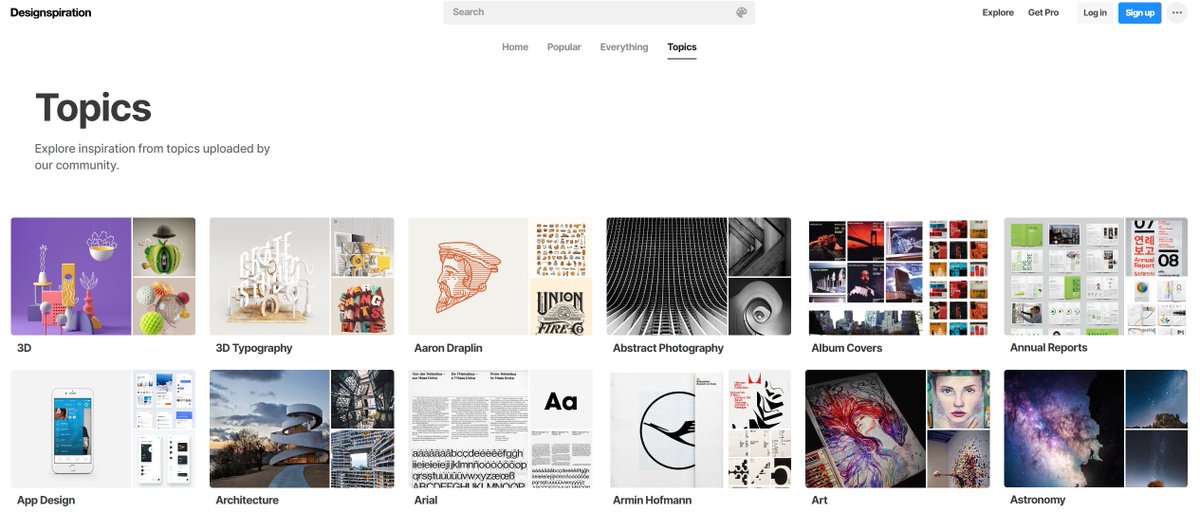Image resolution: width=1200 pixels, height=512 pixels.
Task: Click the Astronomy label
Action: (x=1038, y=500)
